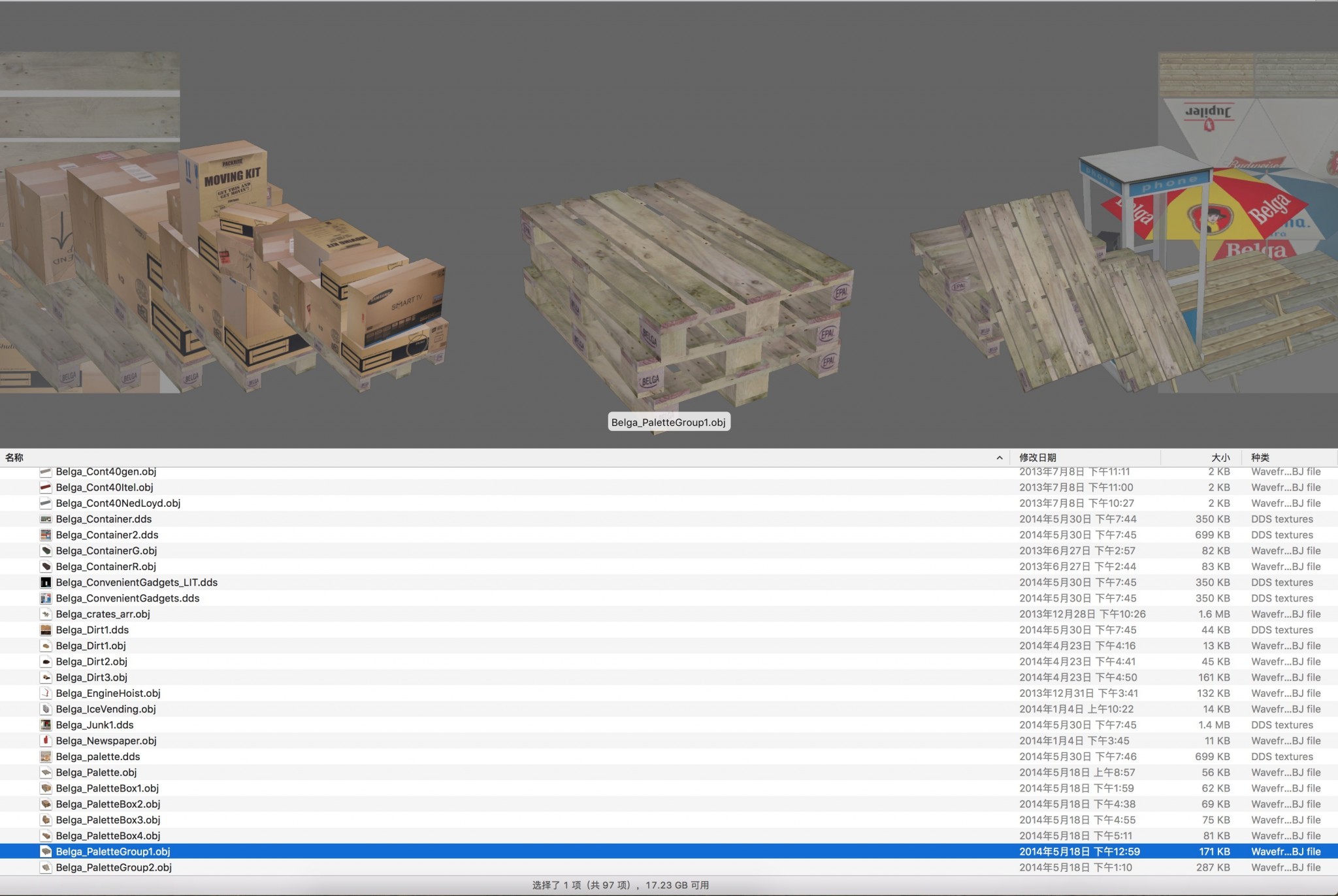Click the Belga_Container2.dds file icon

[x=46, y=535]
